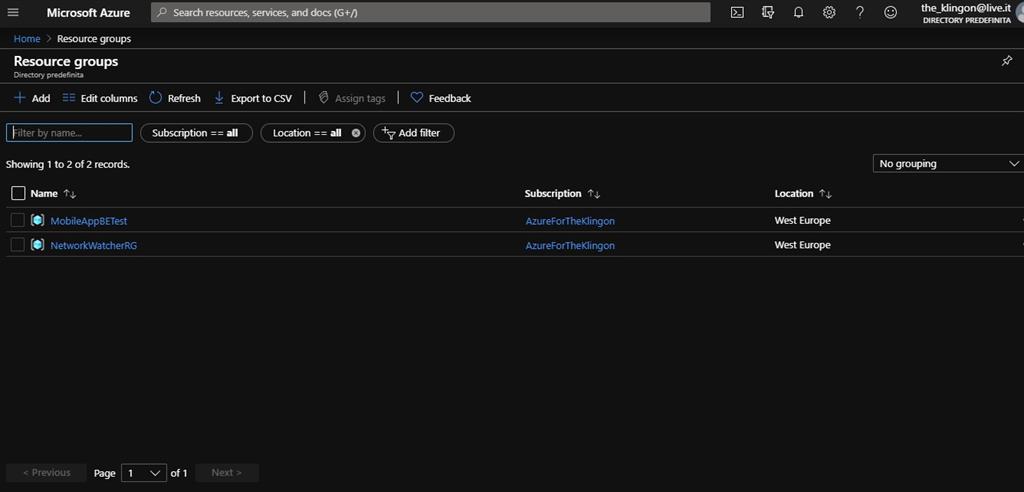This screenshot has height=492, width=1024.
Task: Click the NetworkWatcherRG resource group icon
Action: pos(37,245)
